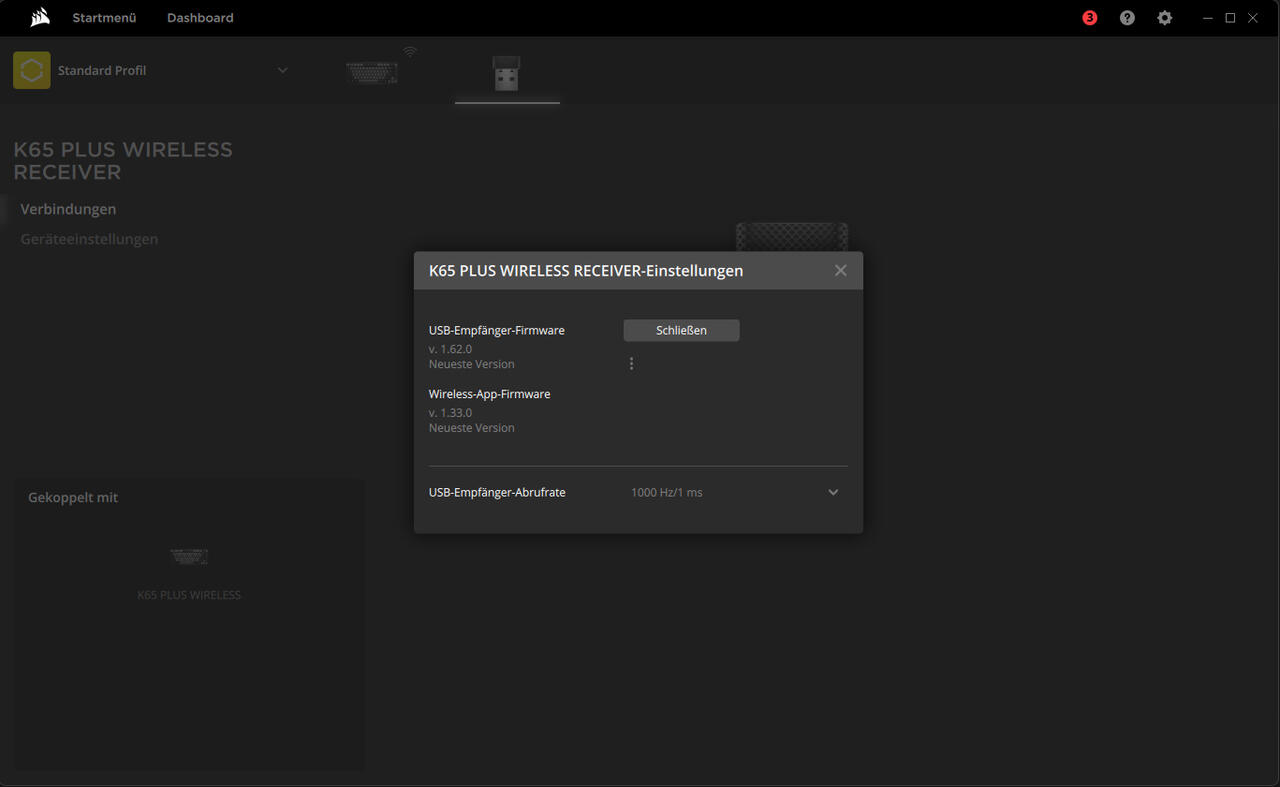Open the red notifications badge
1280x787 pixels.
pyautogui.click(x=1090, y=18)
